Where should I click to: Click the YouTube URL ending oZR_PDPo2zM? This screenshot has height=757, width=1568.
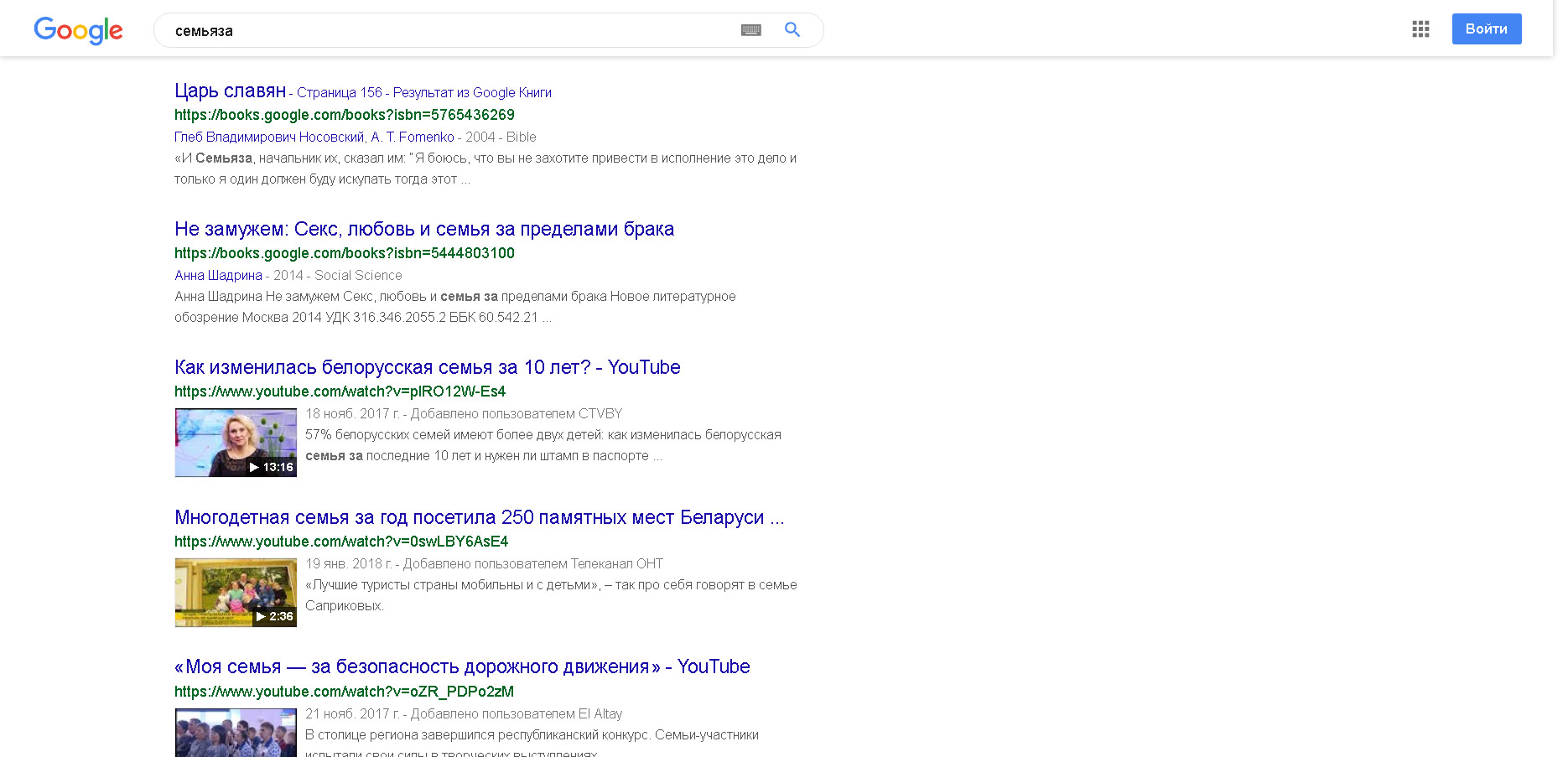[x=345, y=692]
